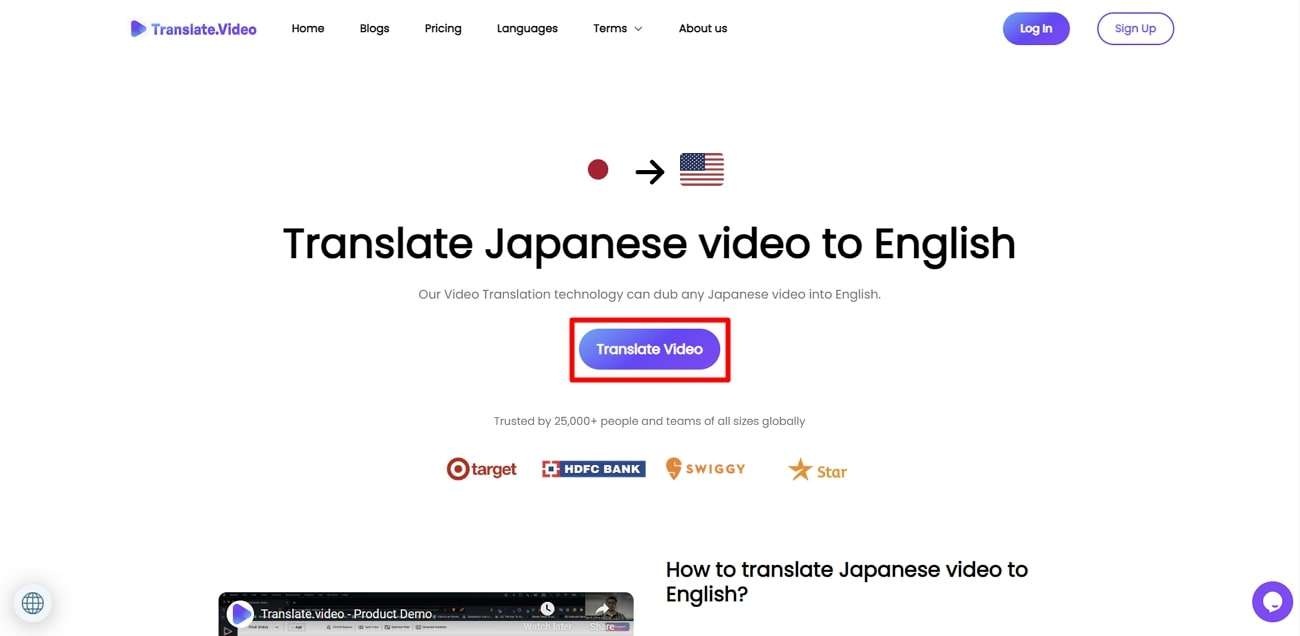This screenshot has width=1300, height=636.
Task: Play the Translate.video Product Demo video
Action: tap(240, 613)
